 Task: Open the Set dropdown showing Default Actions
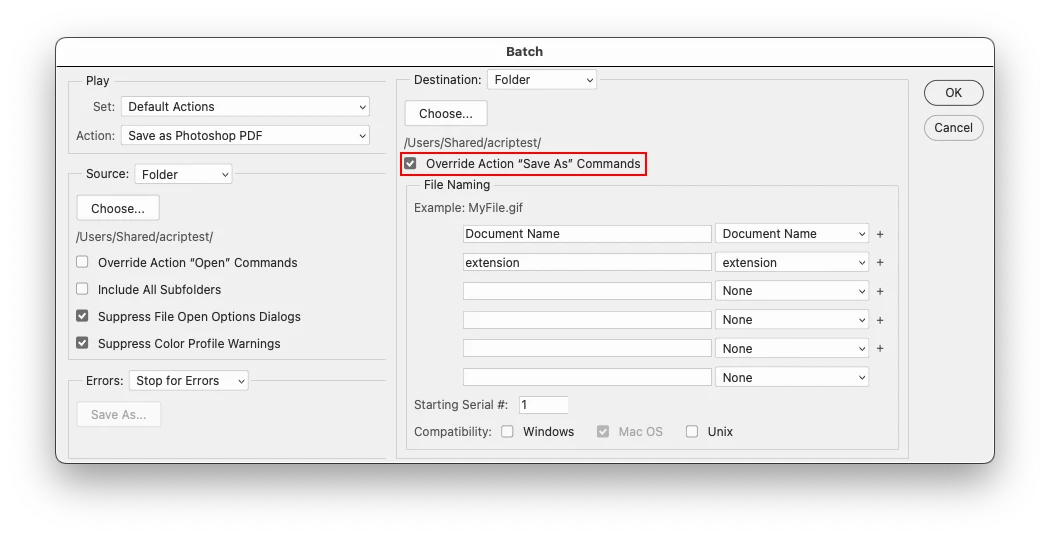coord(245,106)
